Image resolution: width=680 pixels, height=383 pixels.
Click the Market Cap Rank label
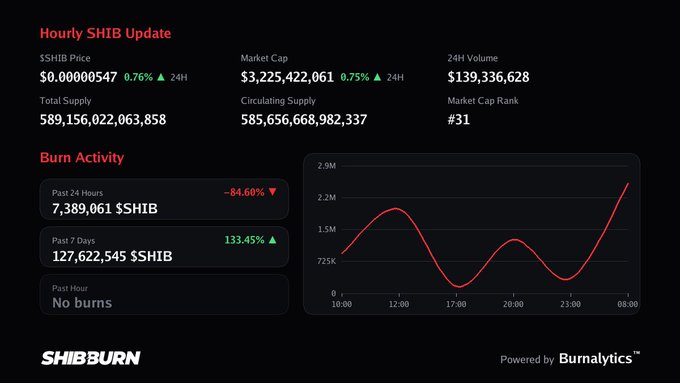pyautogui.click(x=483, y=101)
